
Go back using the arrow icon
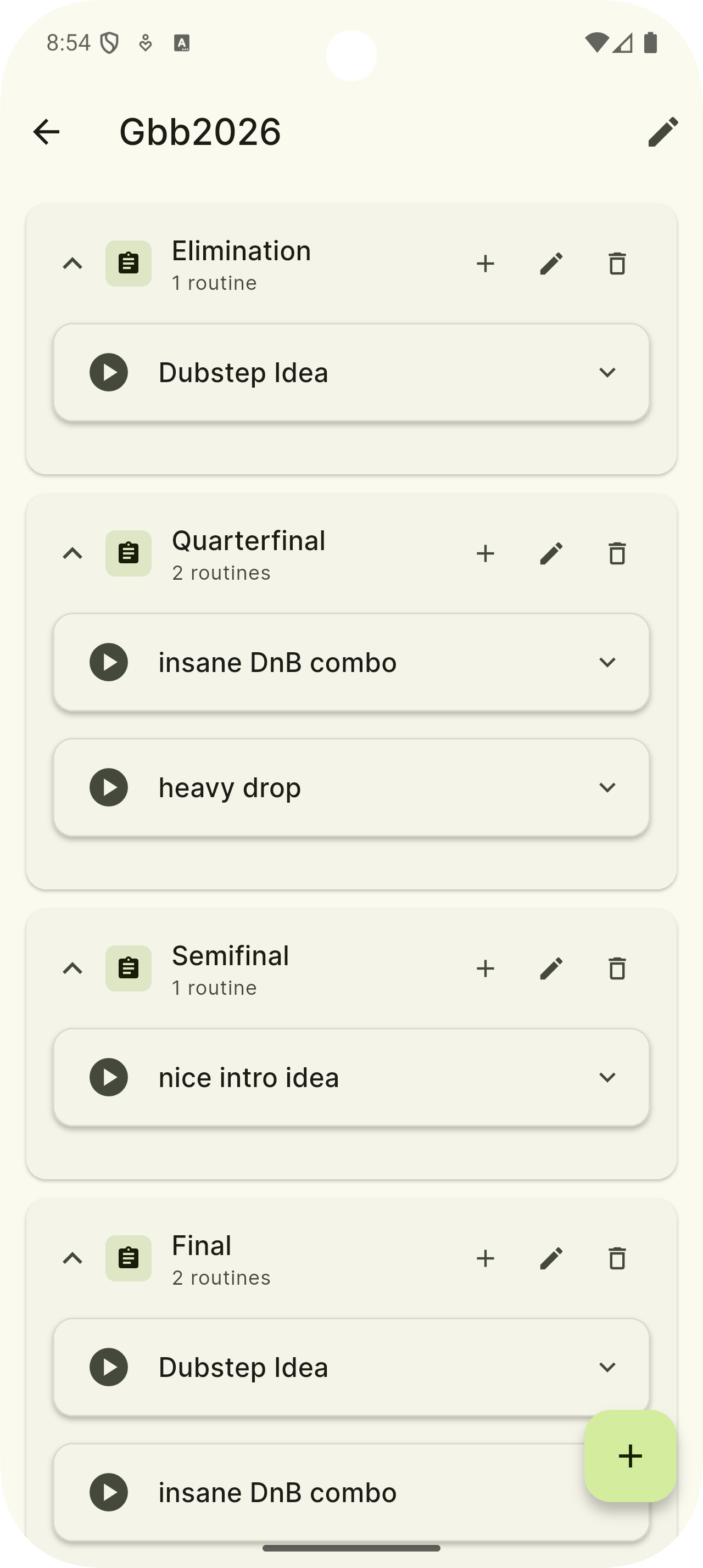click(x=46, y=131)
